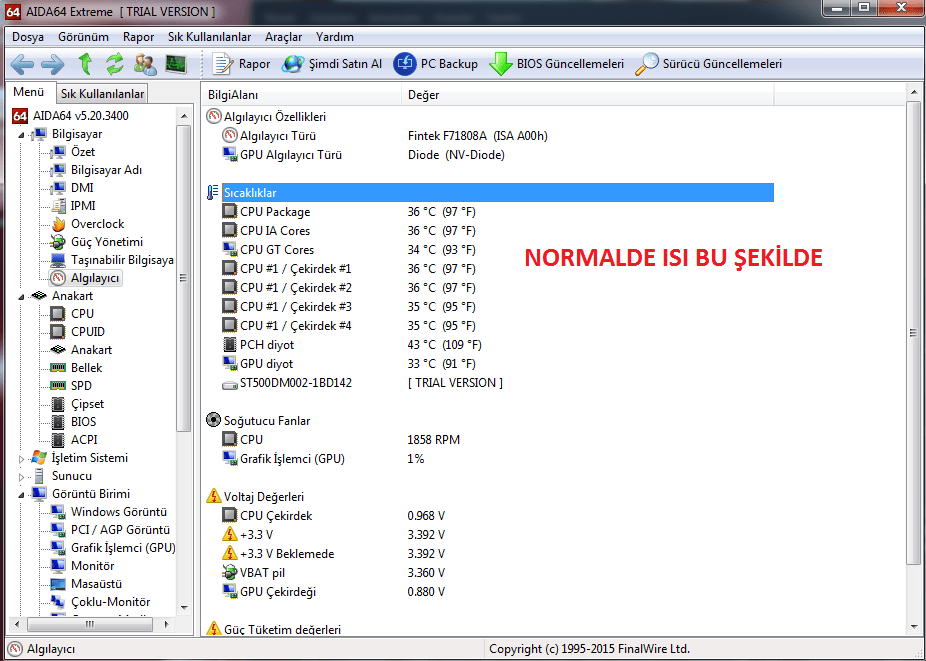The height and width of the screenshot is (661, 926).
Task: Open the Yardım menu
Action: (335, 37)
